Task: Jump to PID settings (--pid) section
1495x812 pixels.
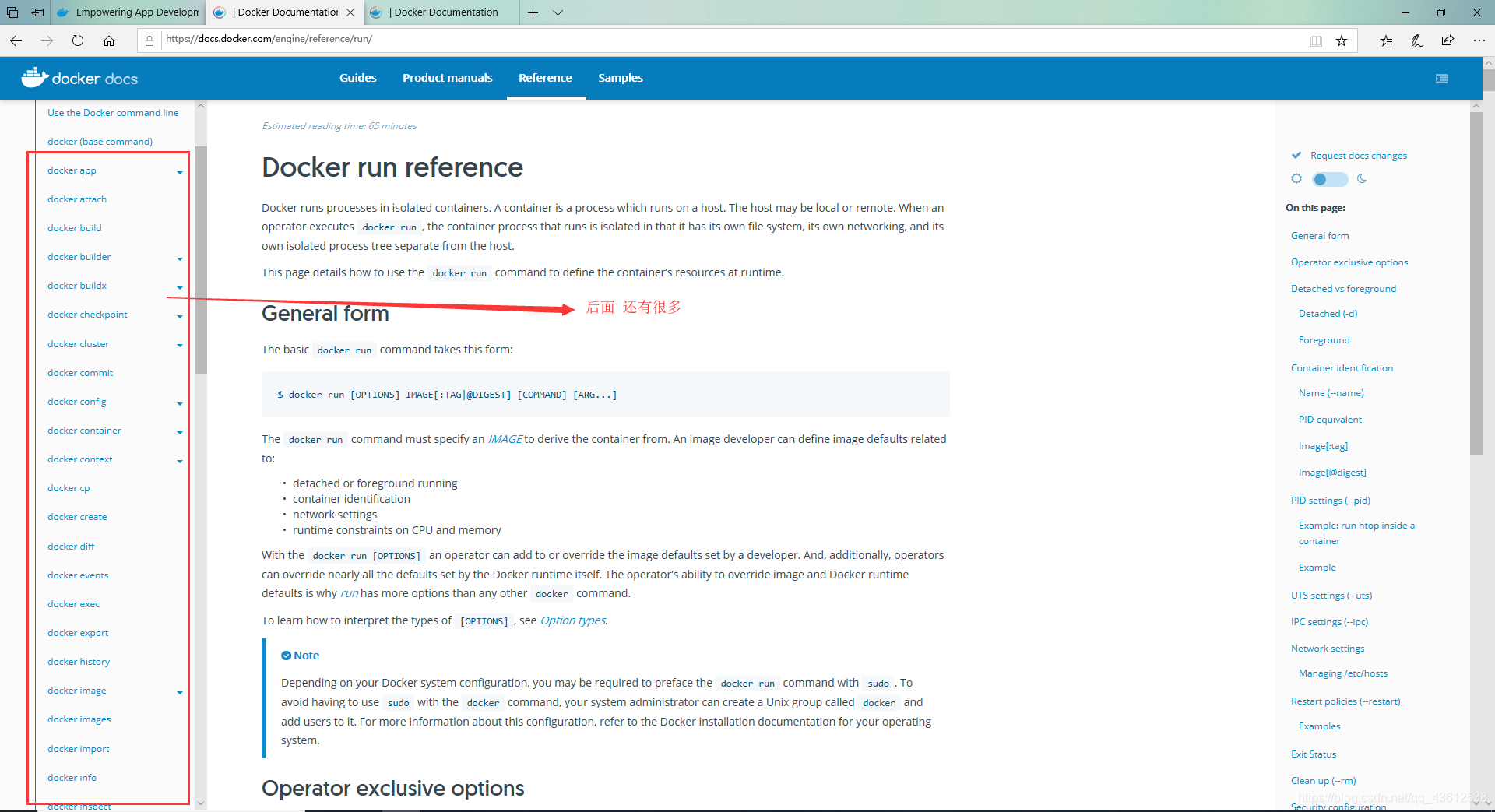Action: pos(1331,501)
